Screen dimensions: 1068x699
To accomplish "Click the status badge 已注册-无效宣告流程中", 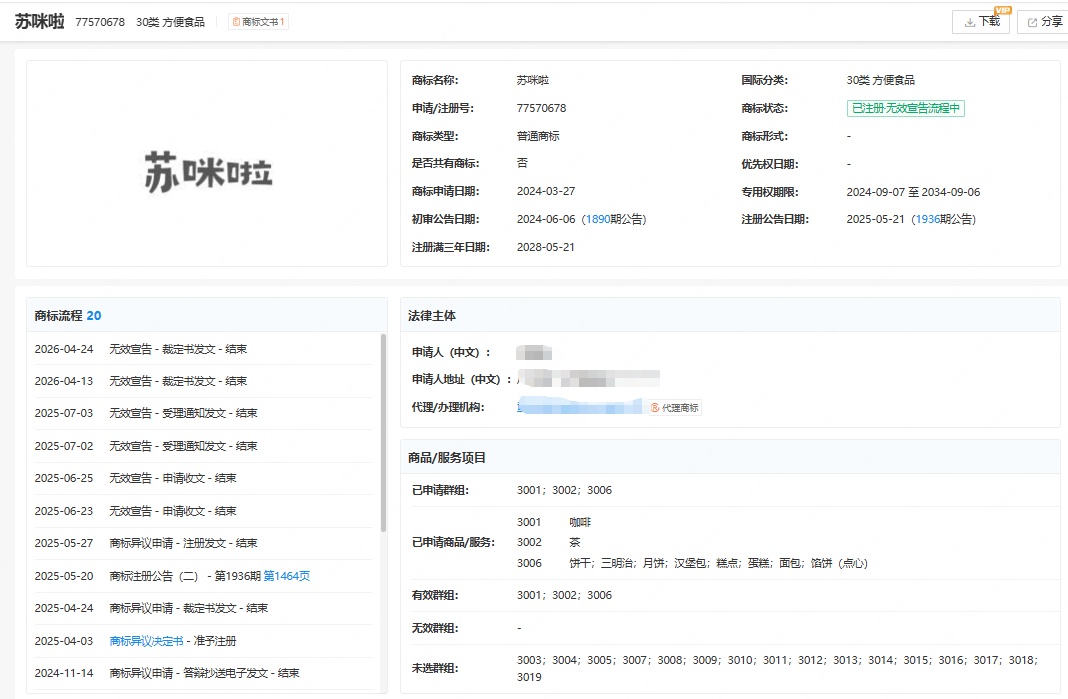I will [x=905, y=108].
